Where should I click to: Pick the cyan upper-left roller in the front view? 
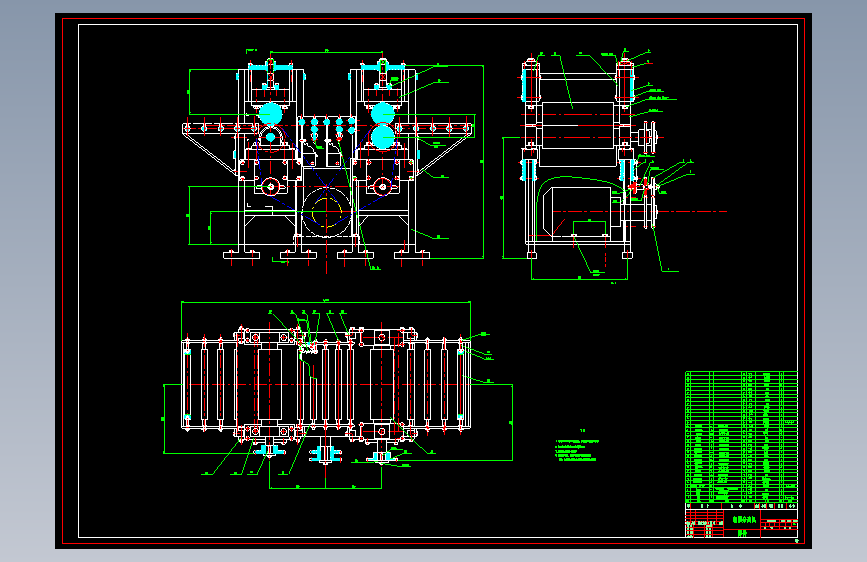click(x=270, y=114)
